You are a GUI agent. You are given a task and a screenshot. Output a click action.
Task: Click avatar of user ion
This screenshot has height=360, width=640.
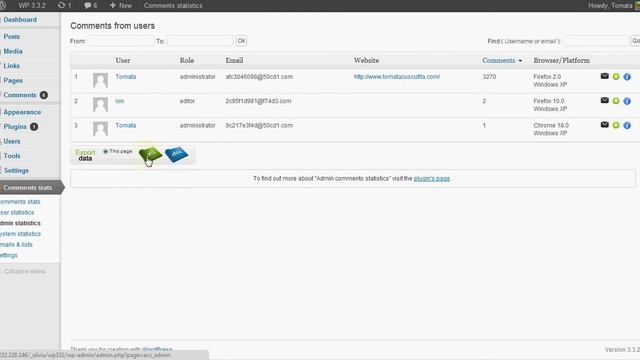tap(100, 104)
